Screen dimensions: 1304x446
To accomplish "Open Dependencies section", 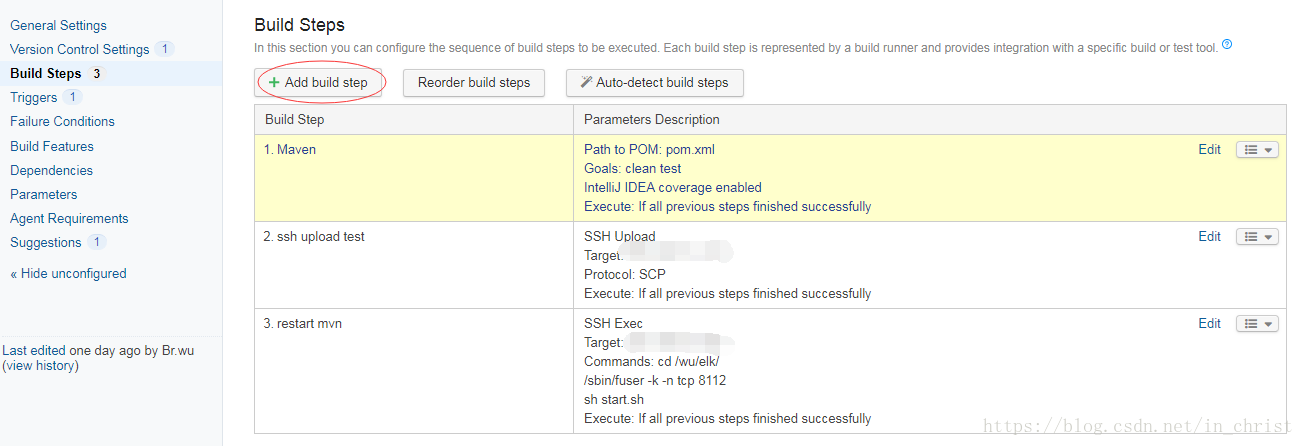I will point(51,170).
